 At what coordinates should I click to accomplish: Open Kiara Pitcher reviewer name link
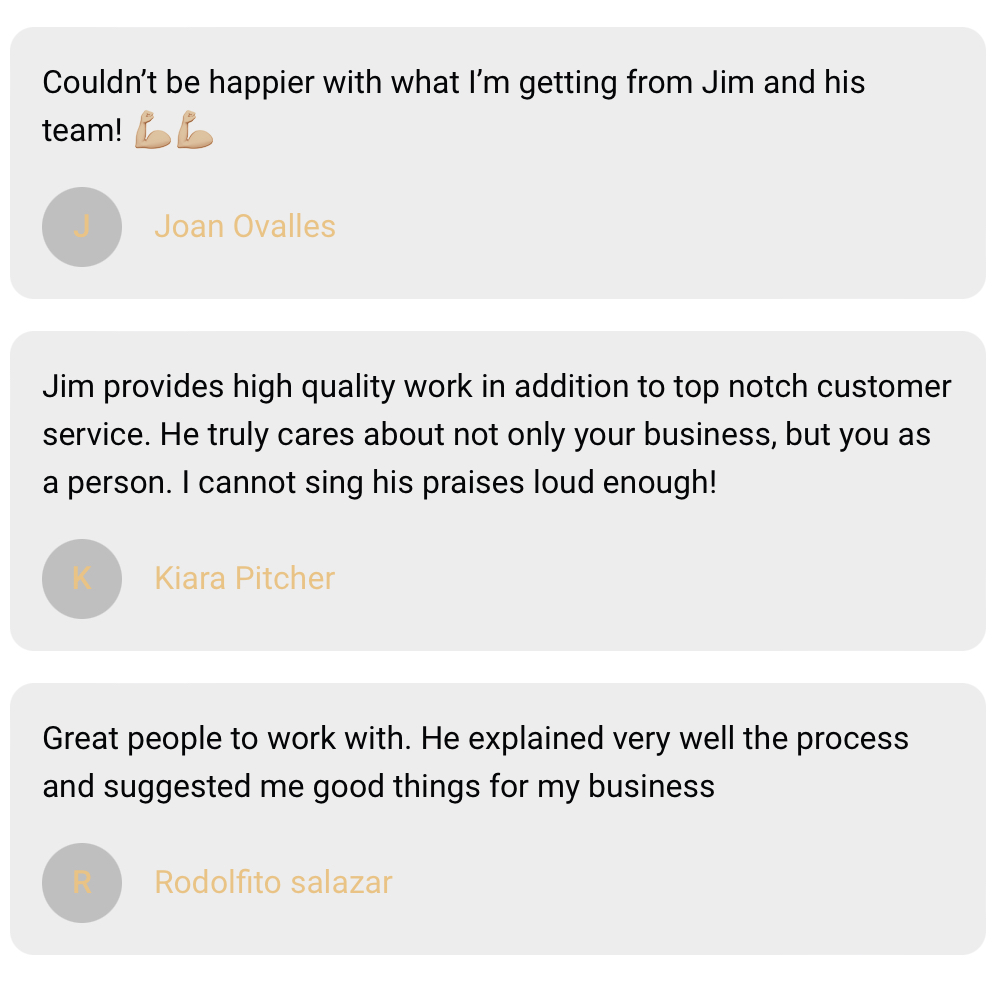[245, 578]
